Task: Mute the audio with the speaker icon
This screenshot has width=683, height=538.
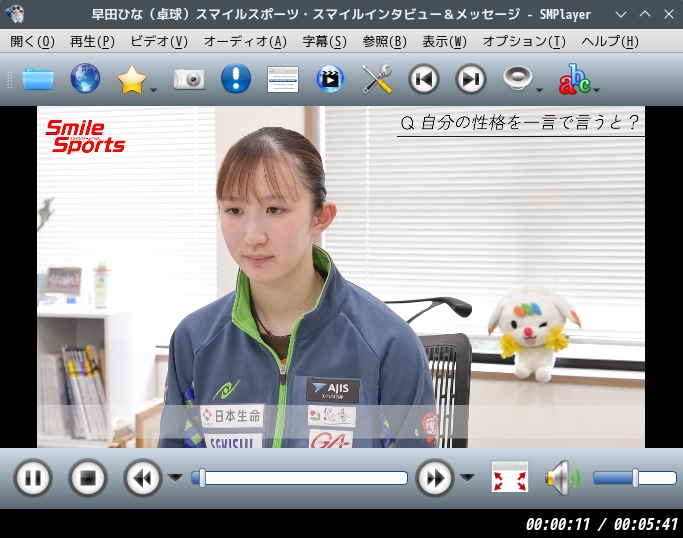Action: coord(562,478)
